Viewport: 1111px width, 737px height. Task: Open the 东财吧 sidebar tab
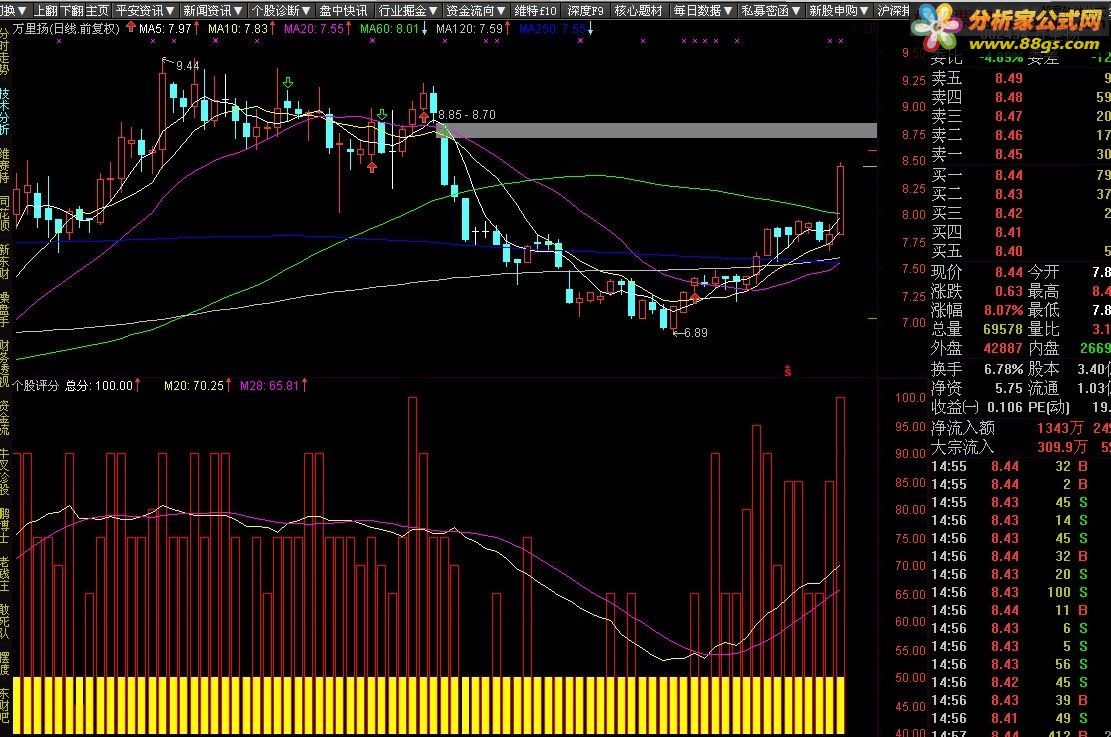5,706
